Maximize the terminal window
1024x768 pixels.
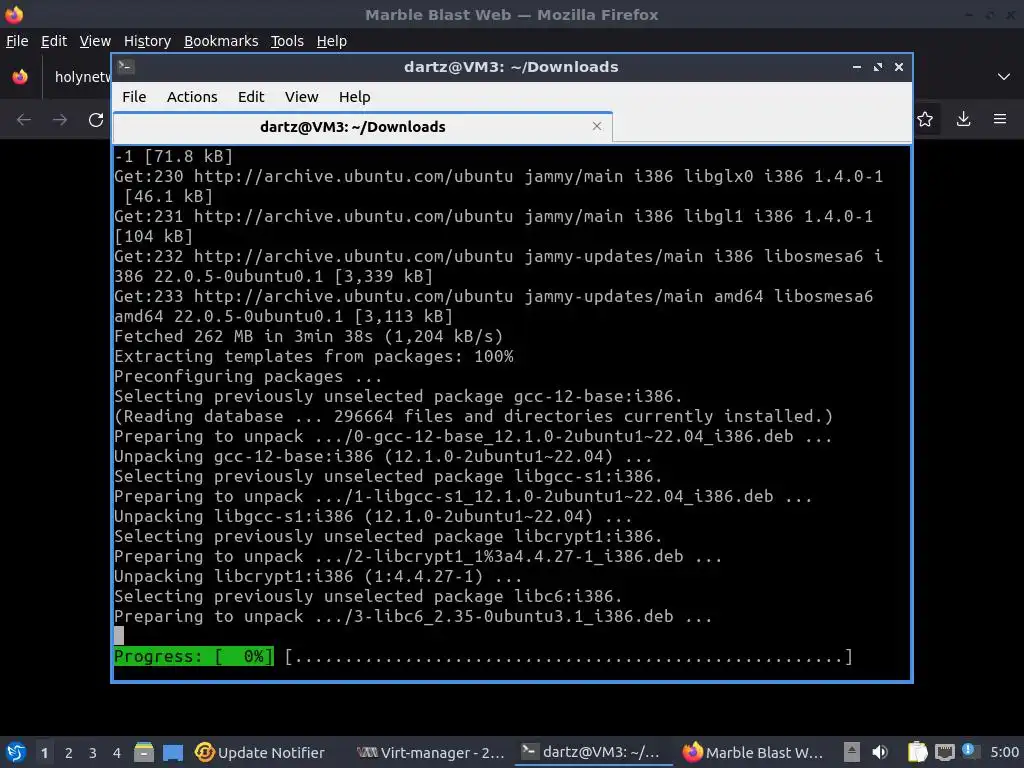(x=878, y=67)
